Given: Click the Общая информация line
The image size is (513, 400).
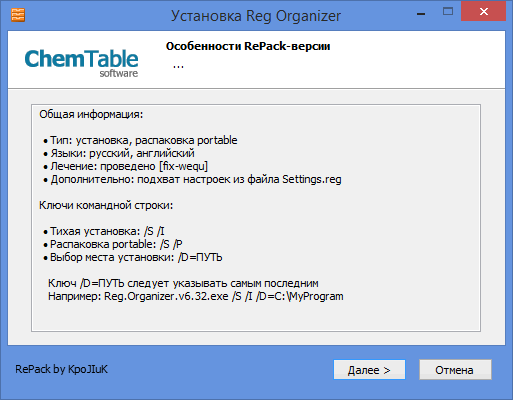Looking at the screenshot, I should [91, 114].
